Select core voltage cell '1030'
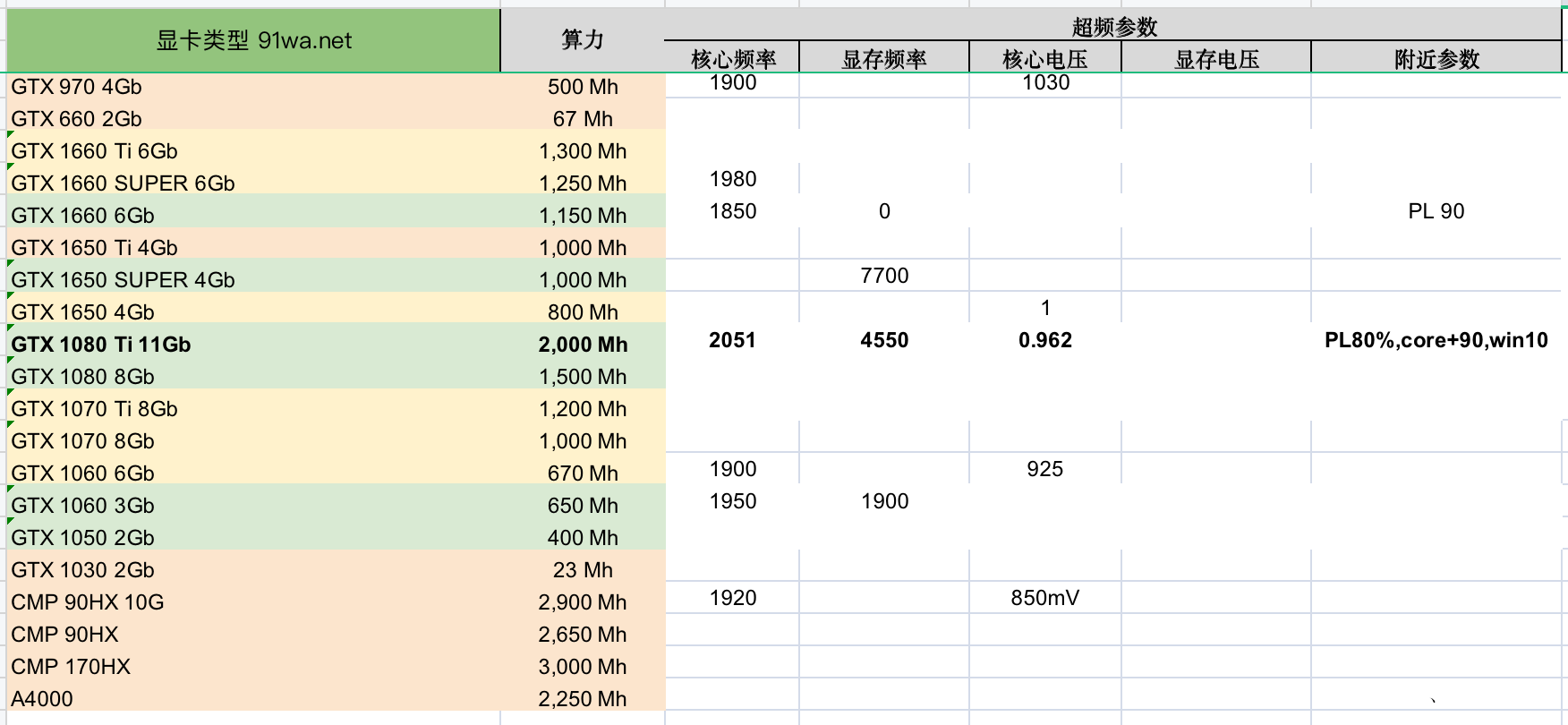Image resolution: width=1568 pixels, height=725 pixels. click(x=1045, y=83)
